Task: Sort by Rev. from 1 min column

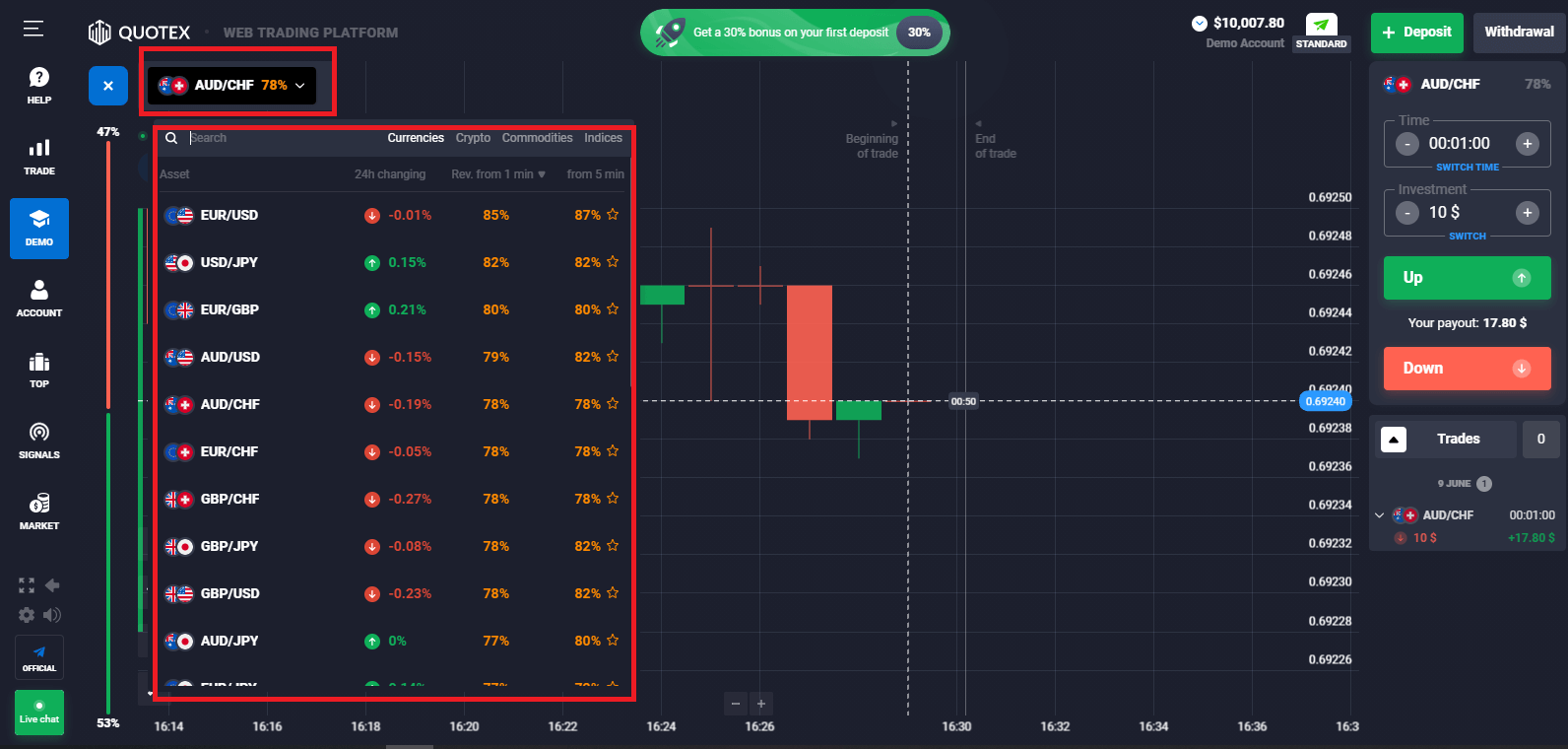Action: pos(498,174)
